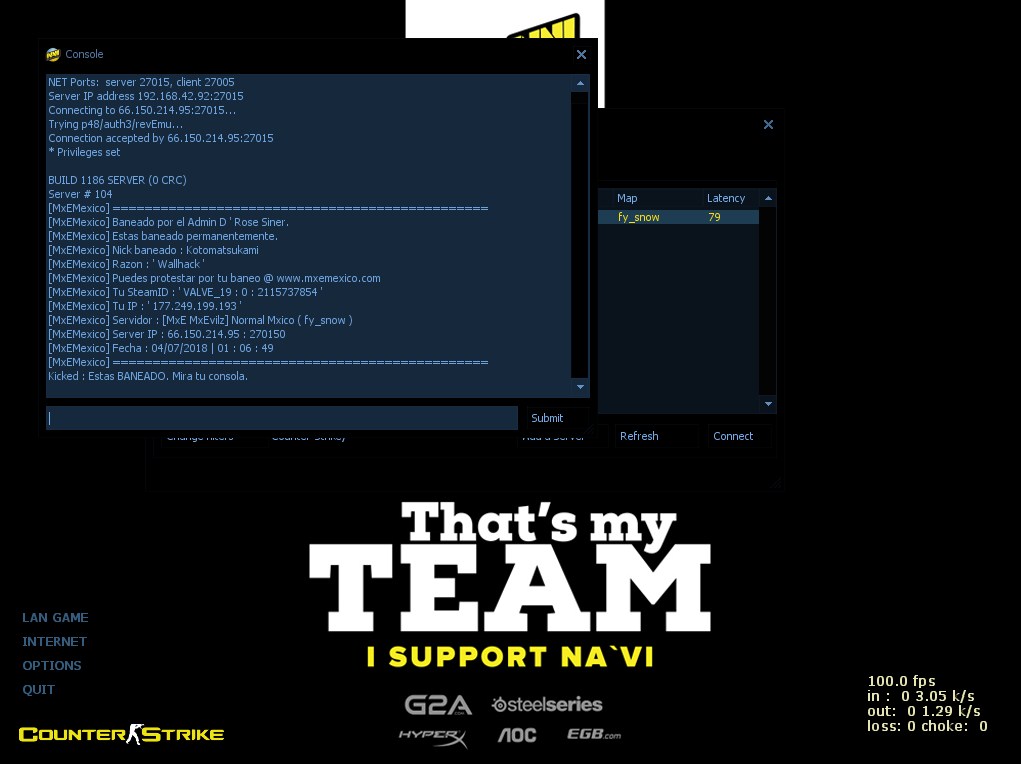Screen dimensions: 1021x764
Task: Click the Na'Vi icon in the Console title bar
Action: point(53,55)
